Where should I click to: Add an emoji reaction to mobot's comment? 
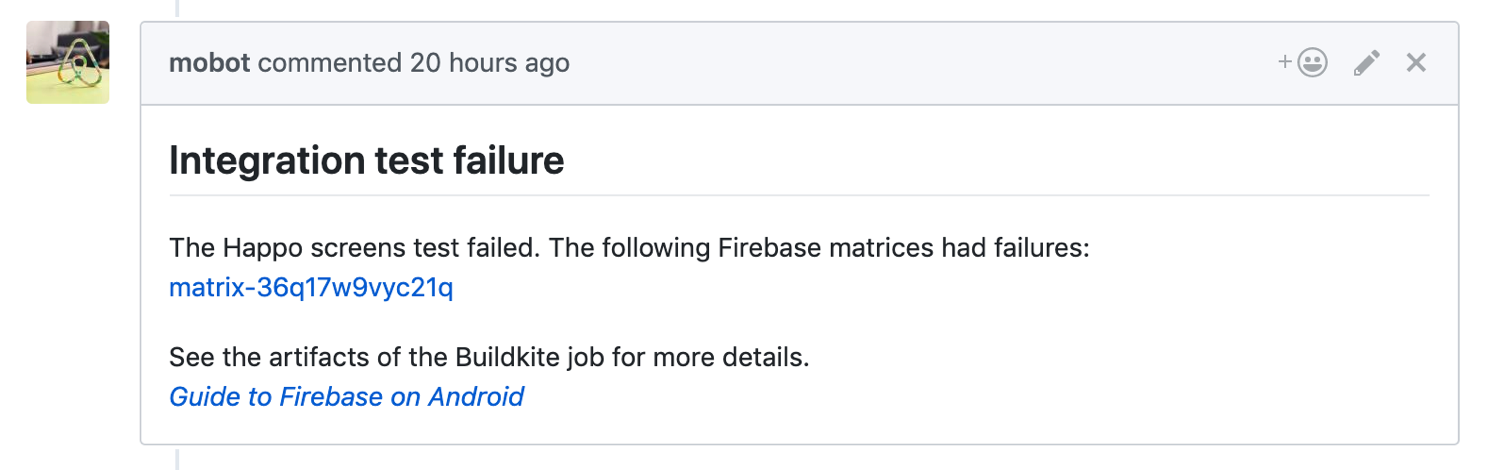point(1303,63)
